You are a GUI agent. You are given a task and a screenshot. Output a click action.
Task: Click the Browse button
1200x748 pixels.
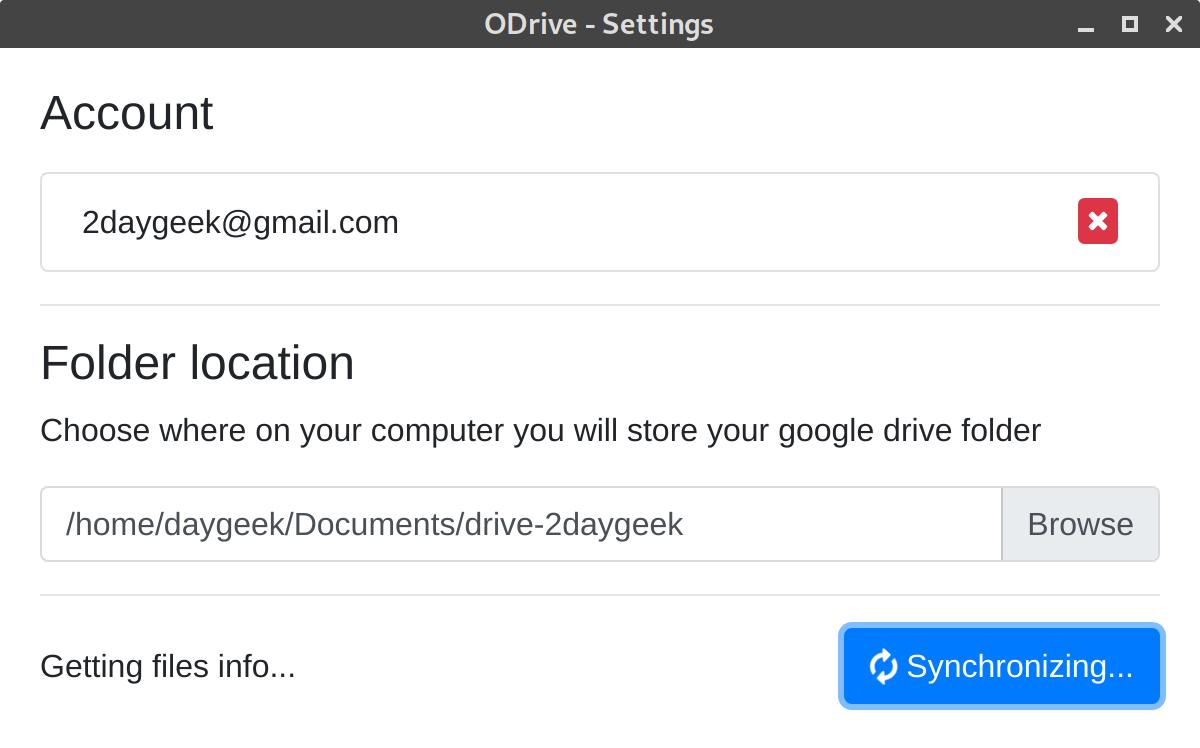(x=1080, y=524)
